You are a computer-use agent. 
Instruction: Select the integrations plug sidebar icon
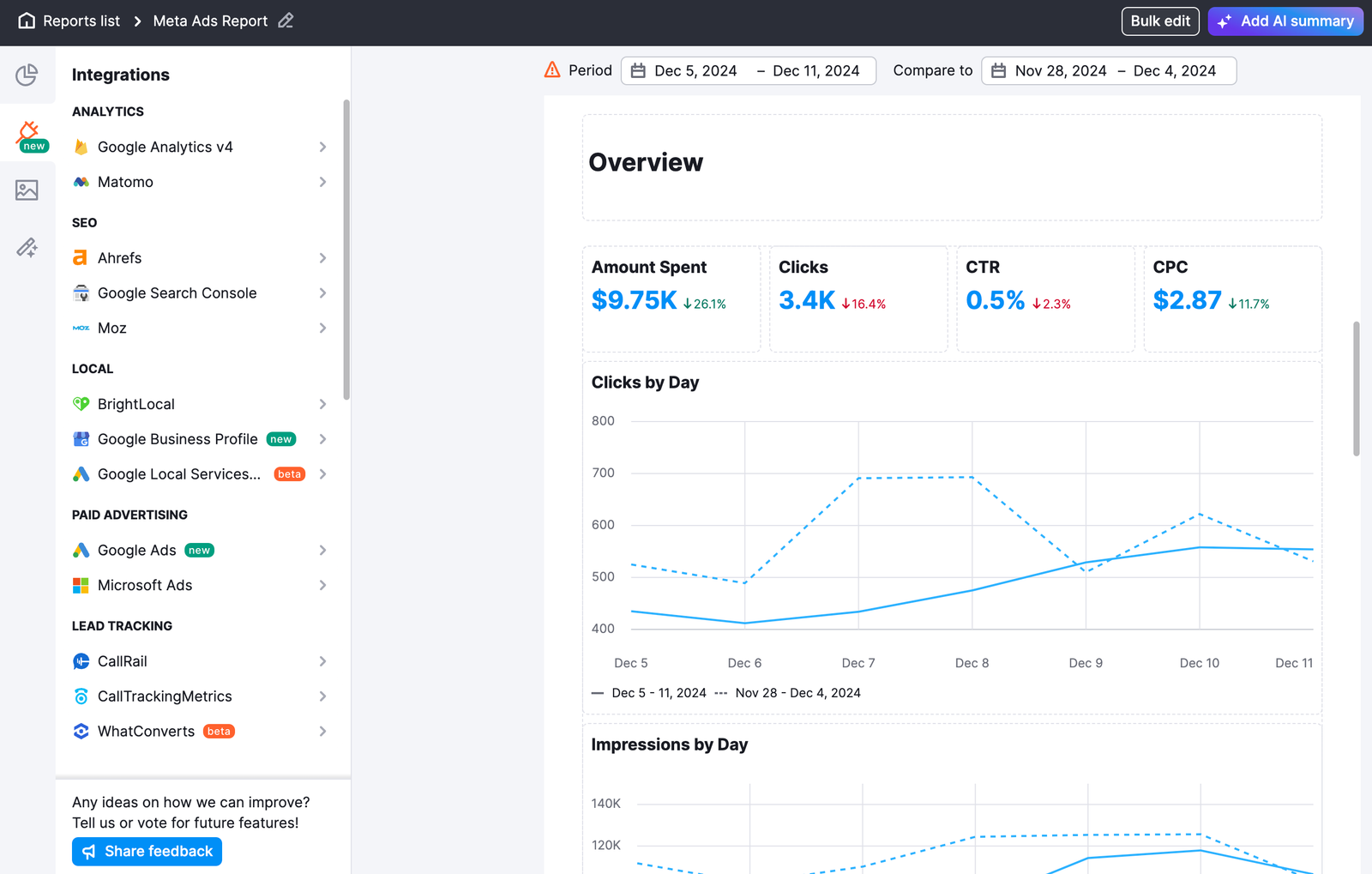27,133
